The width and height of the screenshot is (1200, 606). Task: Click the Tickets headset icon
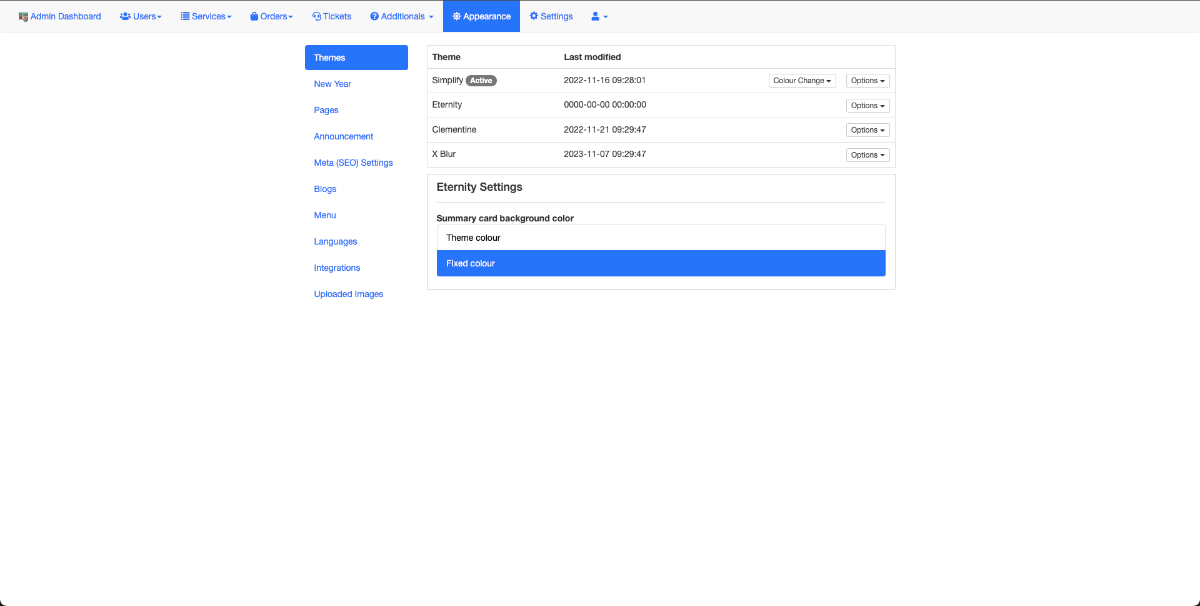316,17
